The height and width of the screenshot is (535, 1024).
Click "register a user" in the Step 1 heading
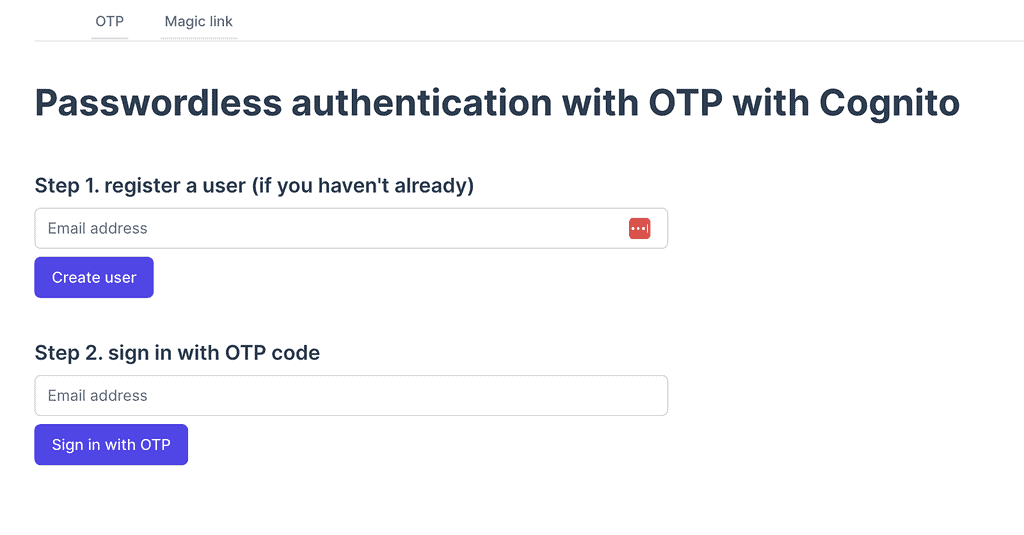tap(174, 185)
